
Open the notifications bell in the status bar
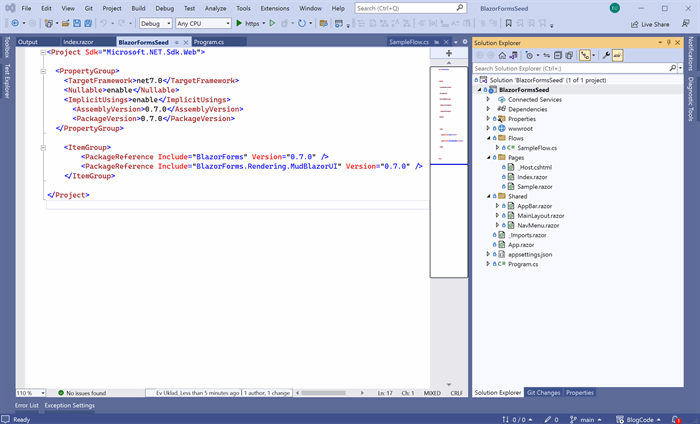pos(676,420)
